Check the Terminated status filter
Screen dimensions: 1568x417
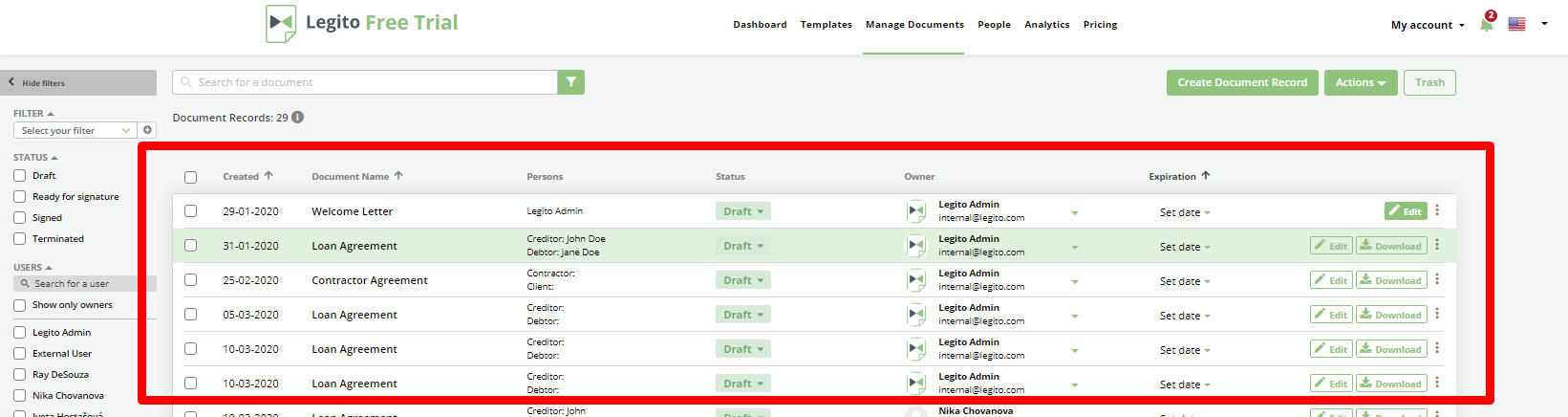19,238
